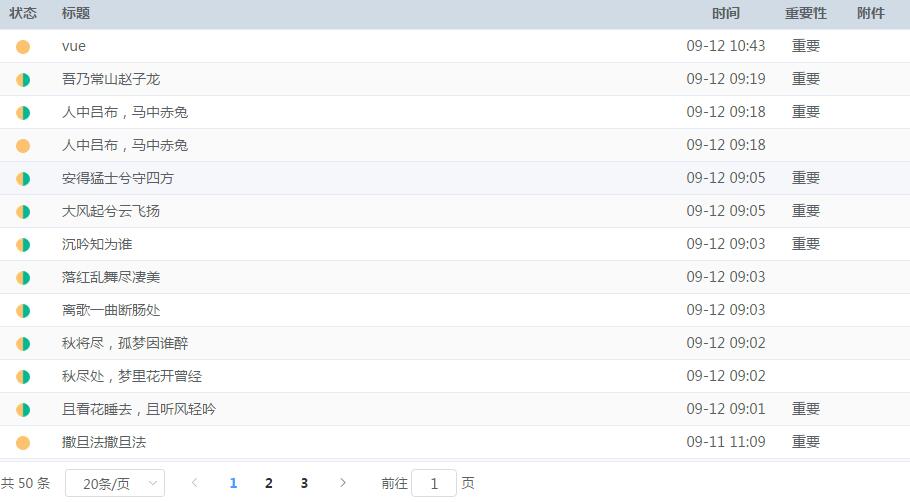
Task: Open the 落红乱舞尽凄美 title
Action: [x=111, y=277]
